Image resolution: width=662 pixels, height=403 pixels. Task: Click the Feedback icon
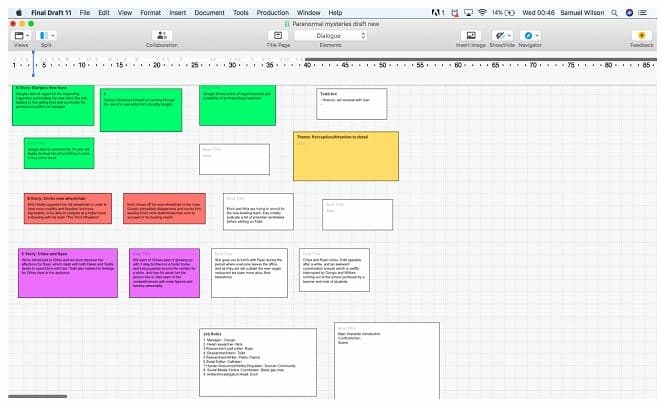(641, 35)
